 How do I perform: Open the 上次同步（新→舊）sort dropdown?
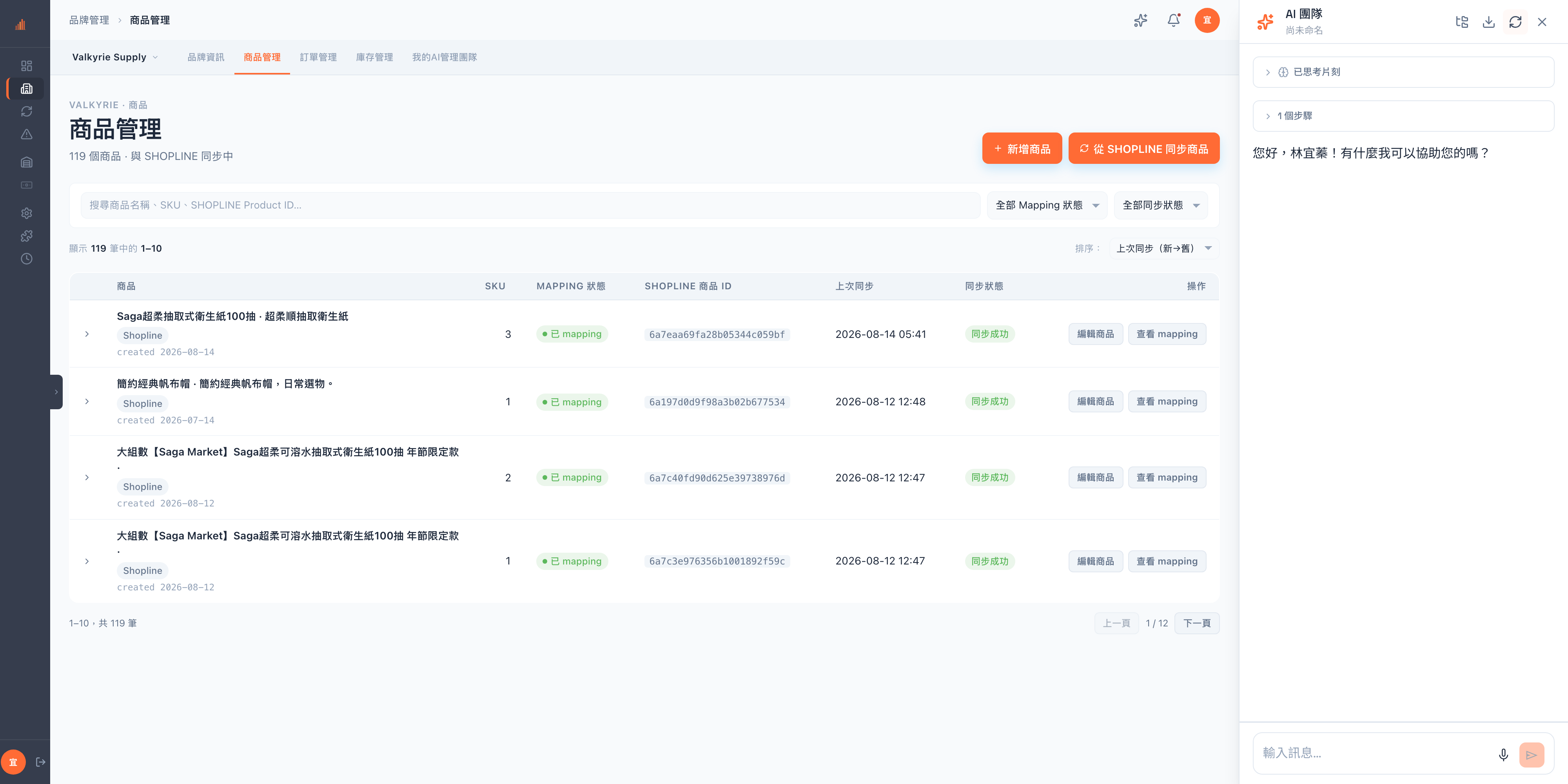point(1164,249)
